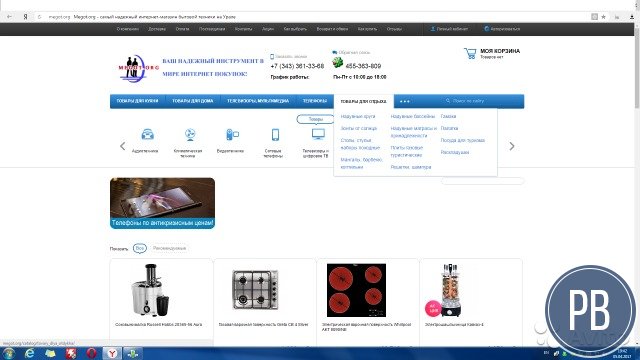Viewport: 640px width, 360px height.
Task: Launch Internet Explorer from taskbar
Action: tap(30, 353)
